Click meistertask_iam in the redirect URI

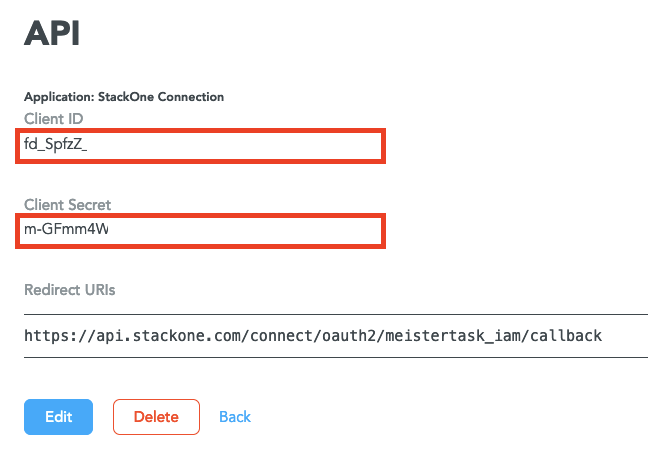[453, 336]
